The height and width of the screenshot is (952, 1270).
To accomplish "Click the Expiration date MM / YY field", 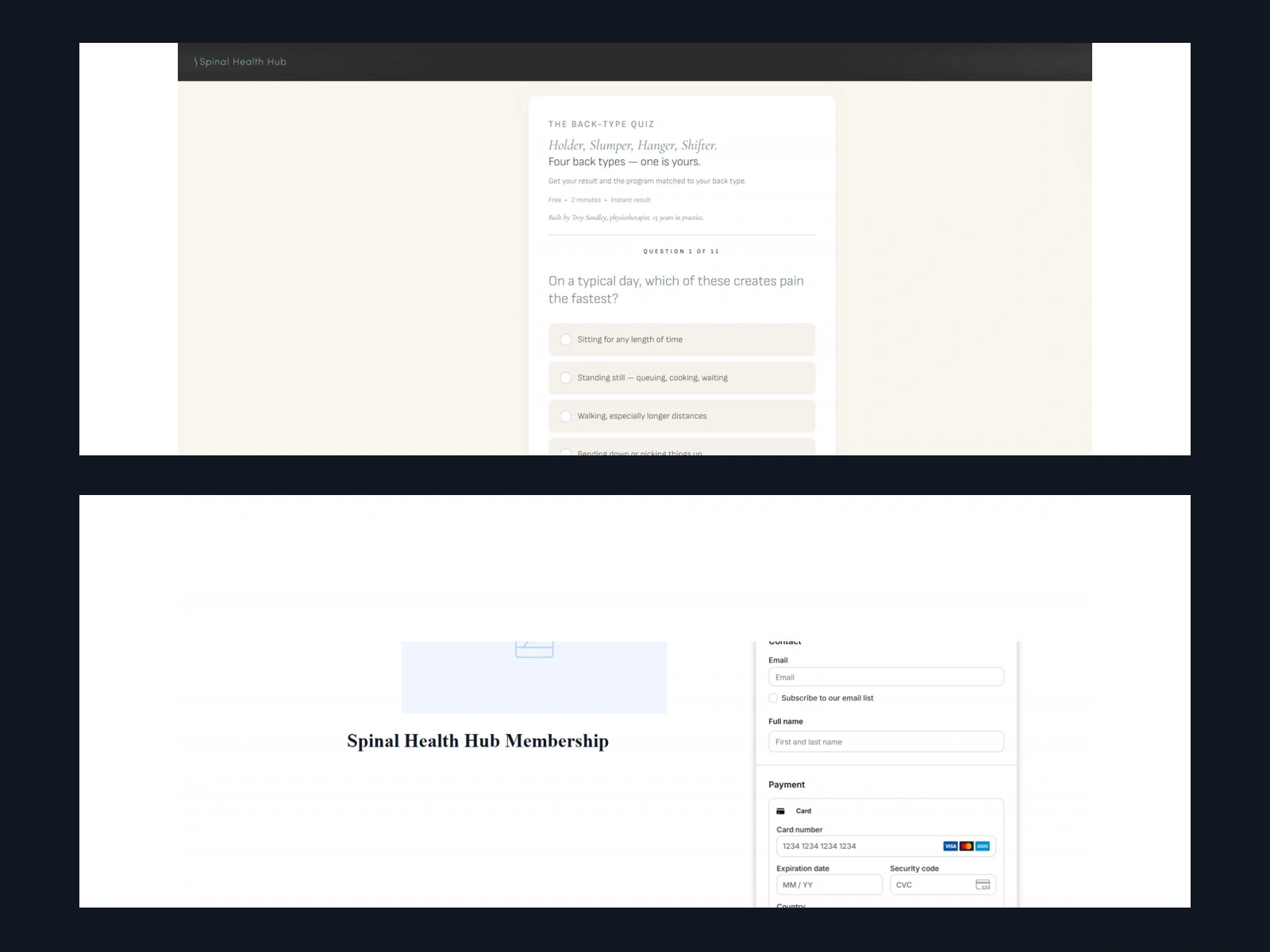I will tap(829, 885).
